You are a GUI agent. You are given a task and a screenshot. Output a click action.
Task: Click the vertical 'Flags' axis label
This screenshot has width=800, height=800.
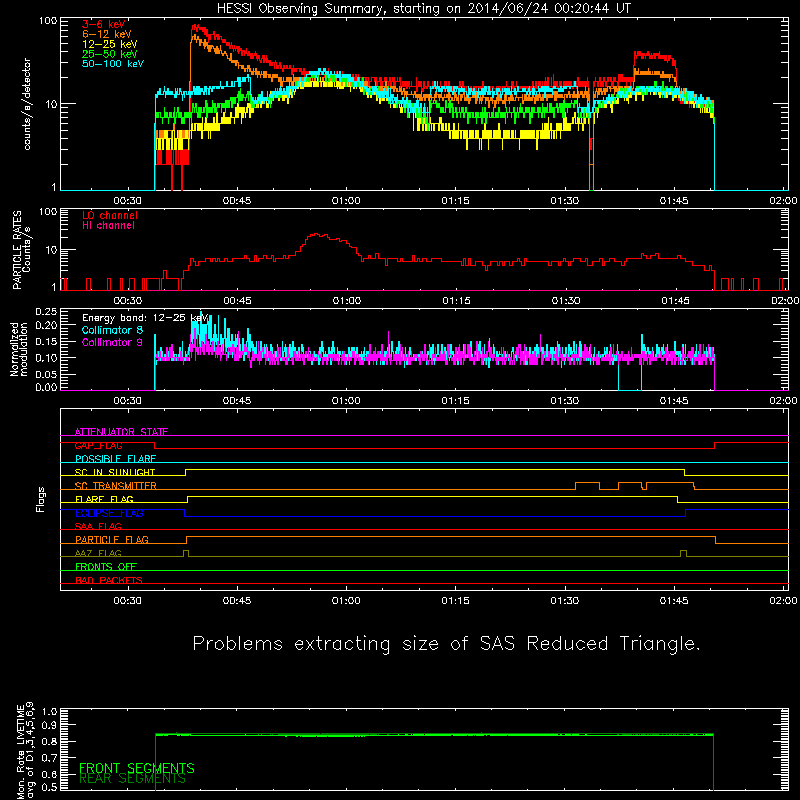tap(40, 499)
